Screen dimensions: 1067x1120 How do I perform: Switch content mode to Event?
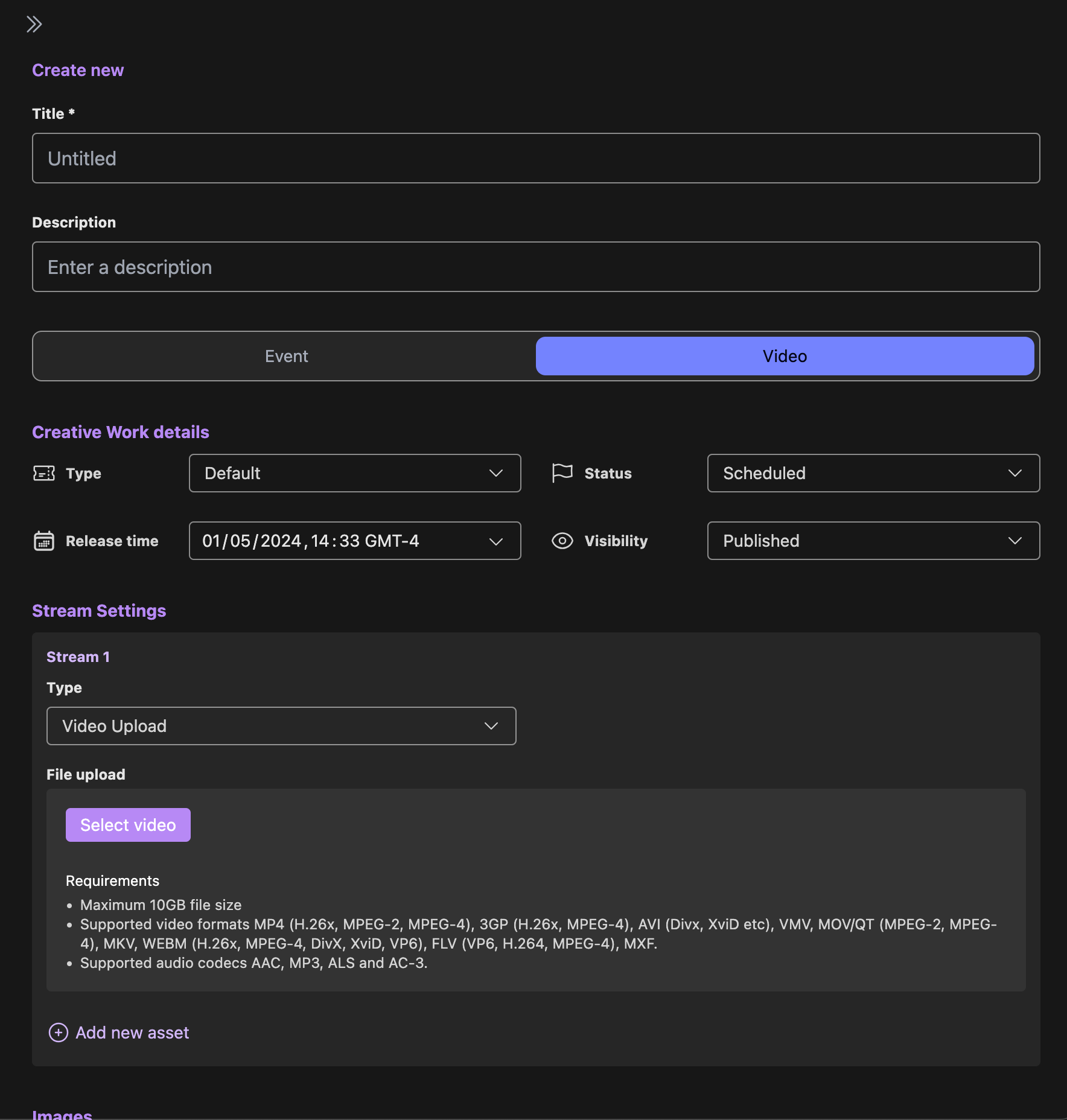click(x=286, y=356)
